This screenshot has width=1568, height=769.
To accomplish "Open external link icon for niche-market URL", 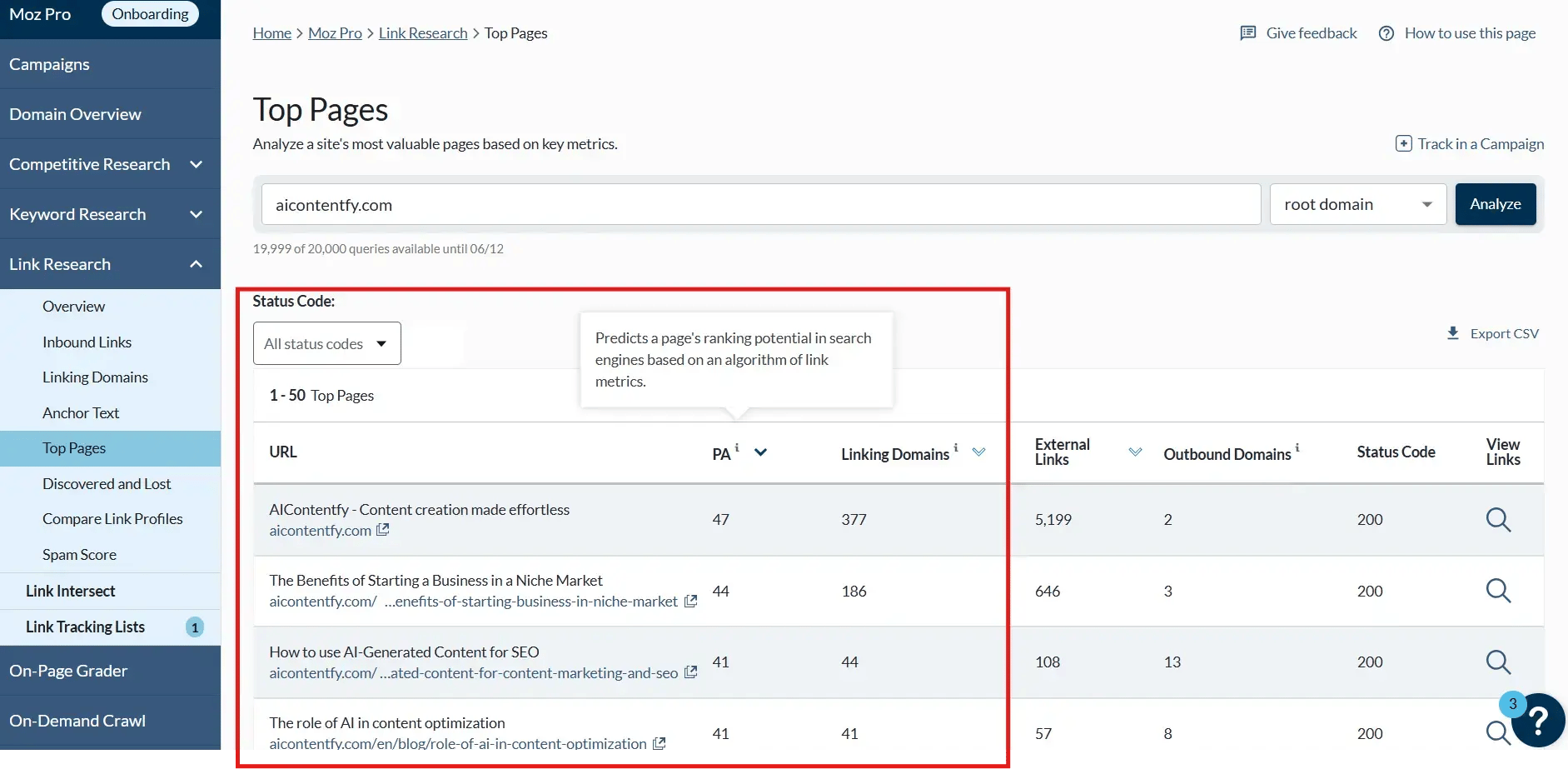I will point(690,601).
